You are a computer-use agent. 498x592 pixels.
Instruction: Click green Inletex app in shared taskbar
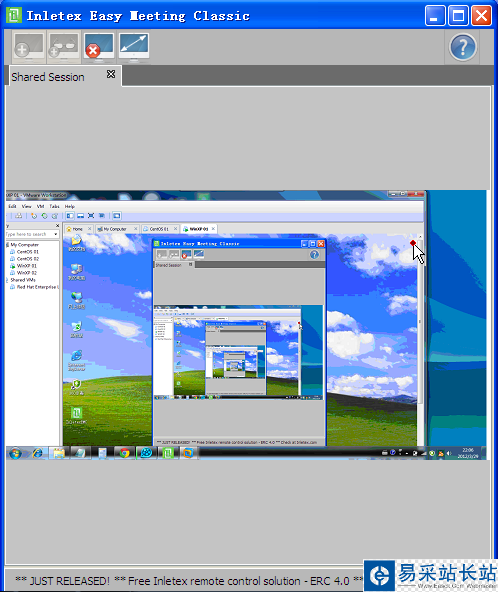(x=168, y=453)
